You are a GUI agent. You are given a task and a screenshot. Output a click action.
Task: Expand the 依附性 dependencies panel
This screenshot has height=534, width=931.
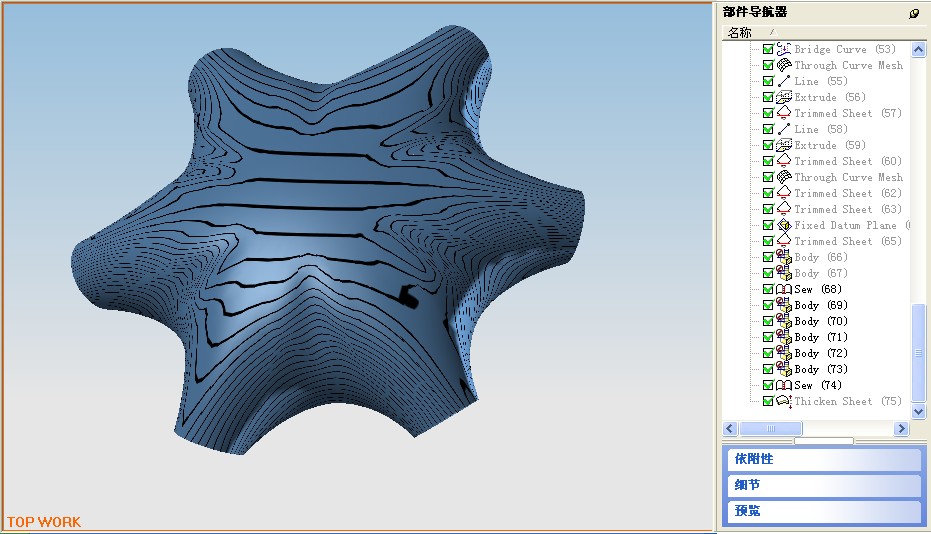tap(824, 459)
